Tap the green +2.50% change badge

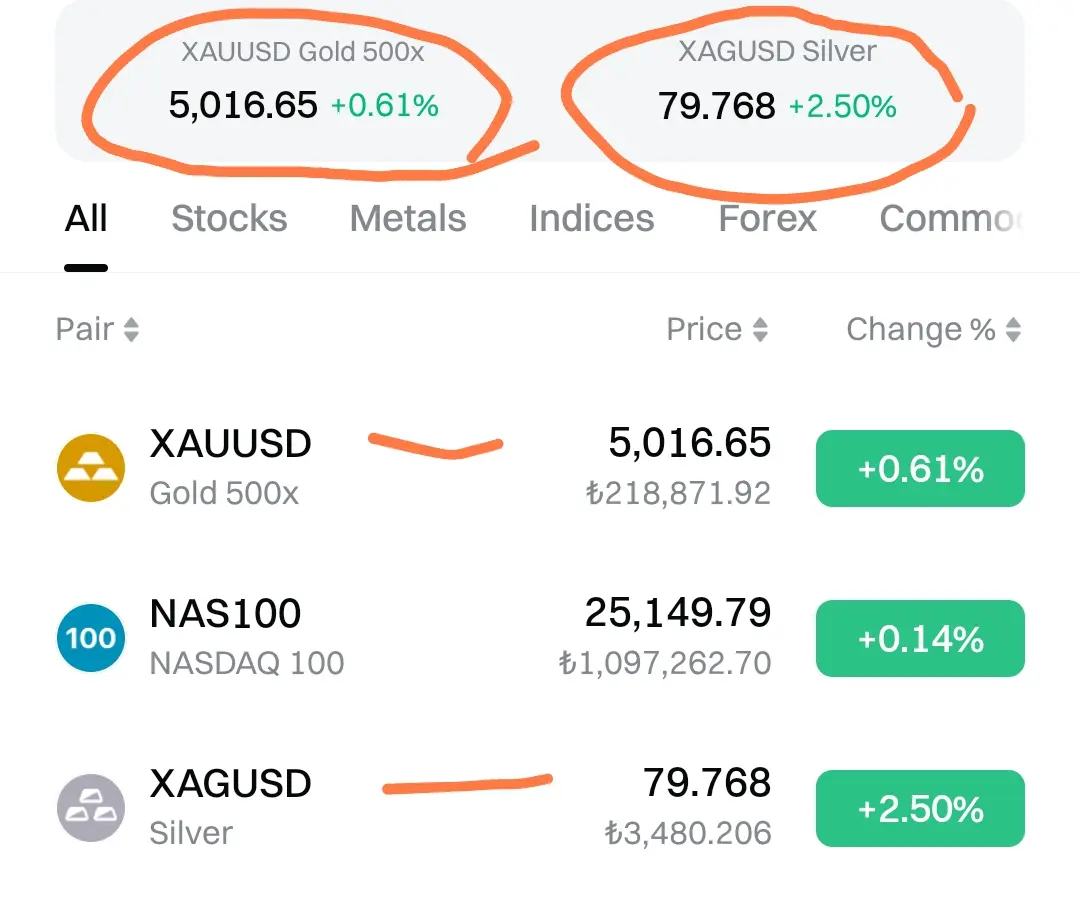(920, 809)
